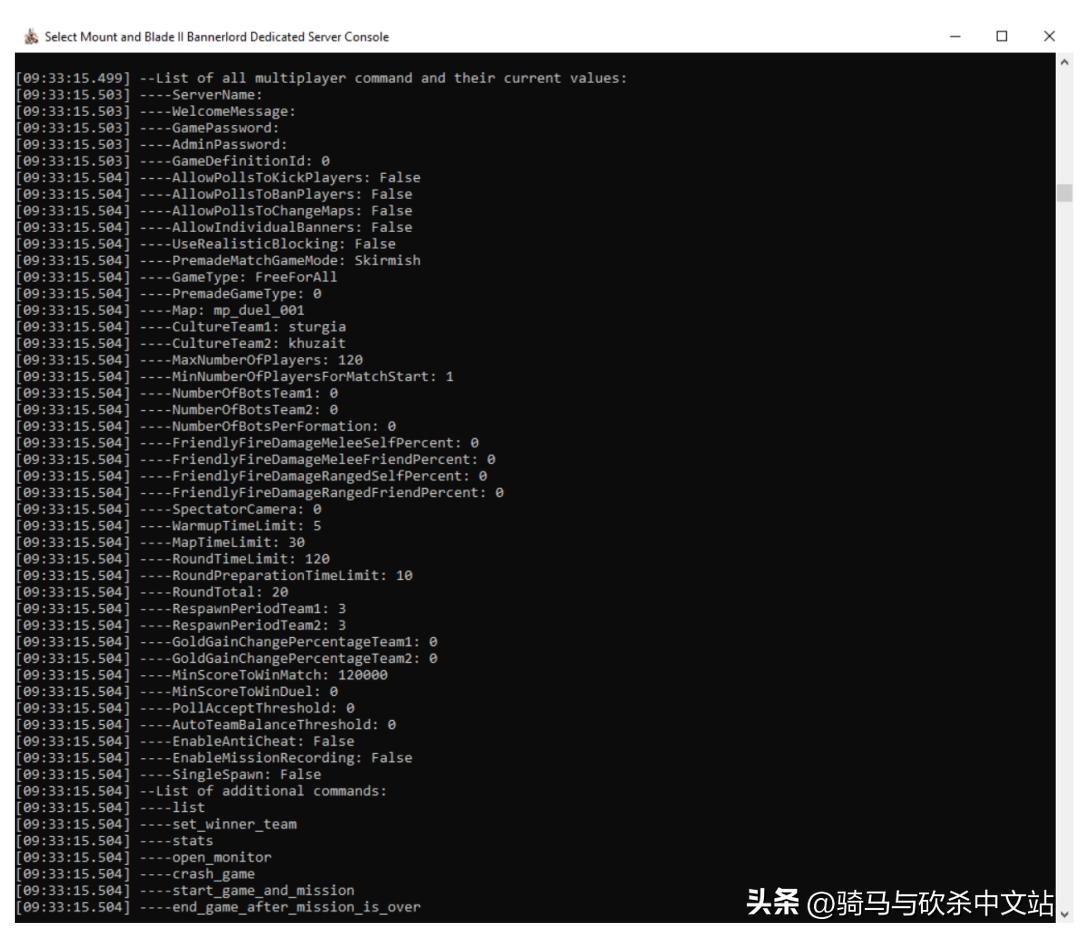
Task: Click PremadeMatchGameMode: Skirmish line
Action: 218,260
